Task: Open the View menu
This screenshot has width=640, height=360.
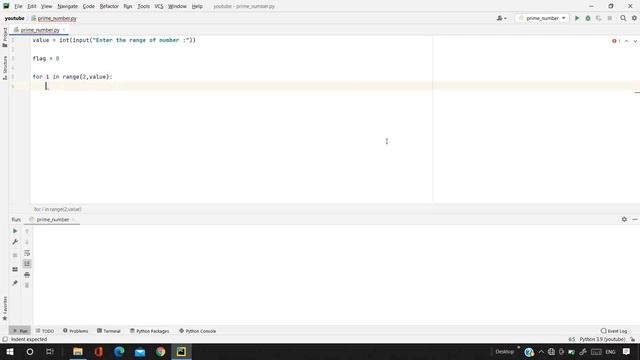Action: [47, 7]
